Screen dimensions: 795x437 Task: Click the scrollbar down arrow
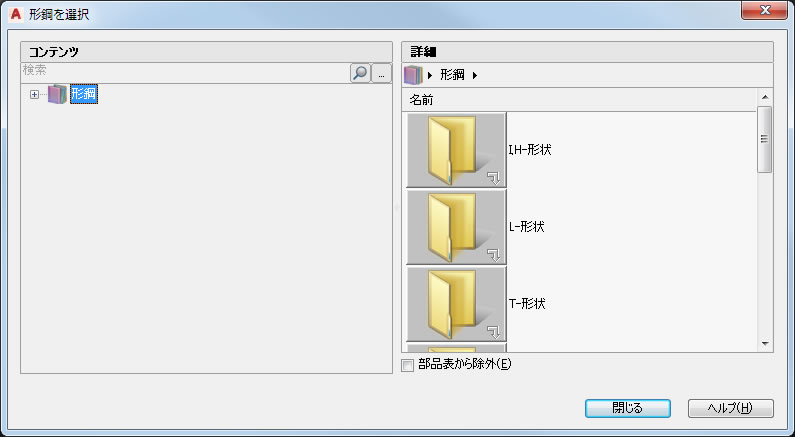click(765, 344)
